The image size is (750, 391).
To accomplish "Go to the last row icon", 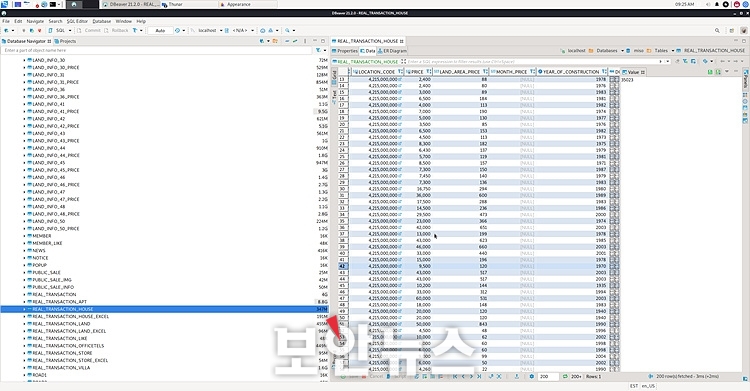I will pyautogui.click(x=479, y=377).
